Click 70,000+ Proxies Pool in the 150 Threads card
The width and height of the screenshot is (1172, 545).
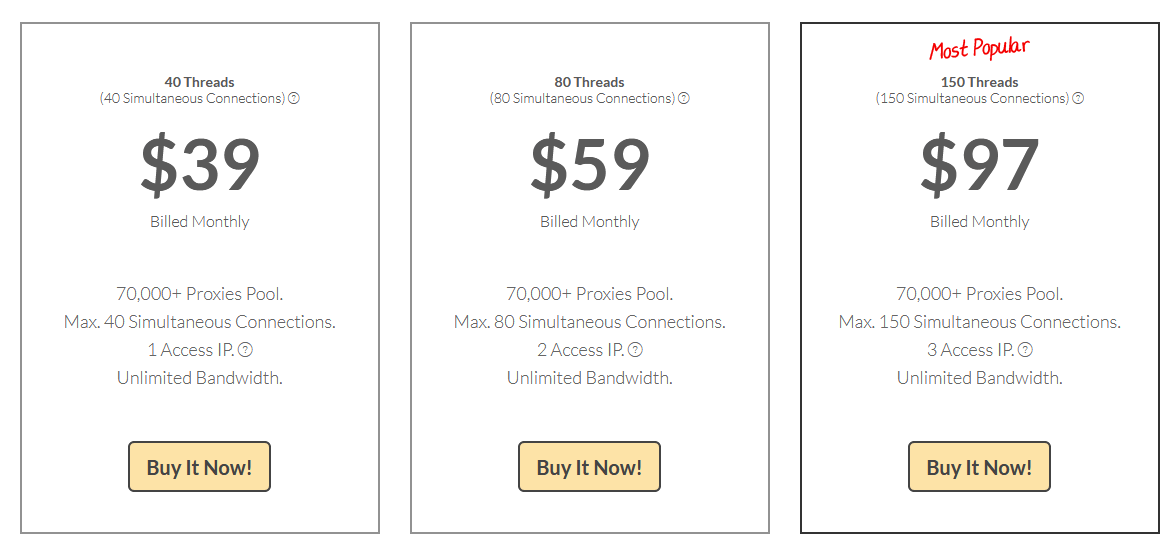tap(980, 294)
